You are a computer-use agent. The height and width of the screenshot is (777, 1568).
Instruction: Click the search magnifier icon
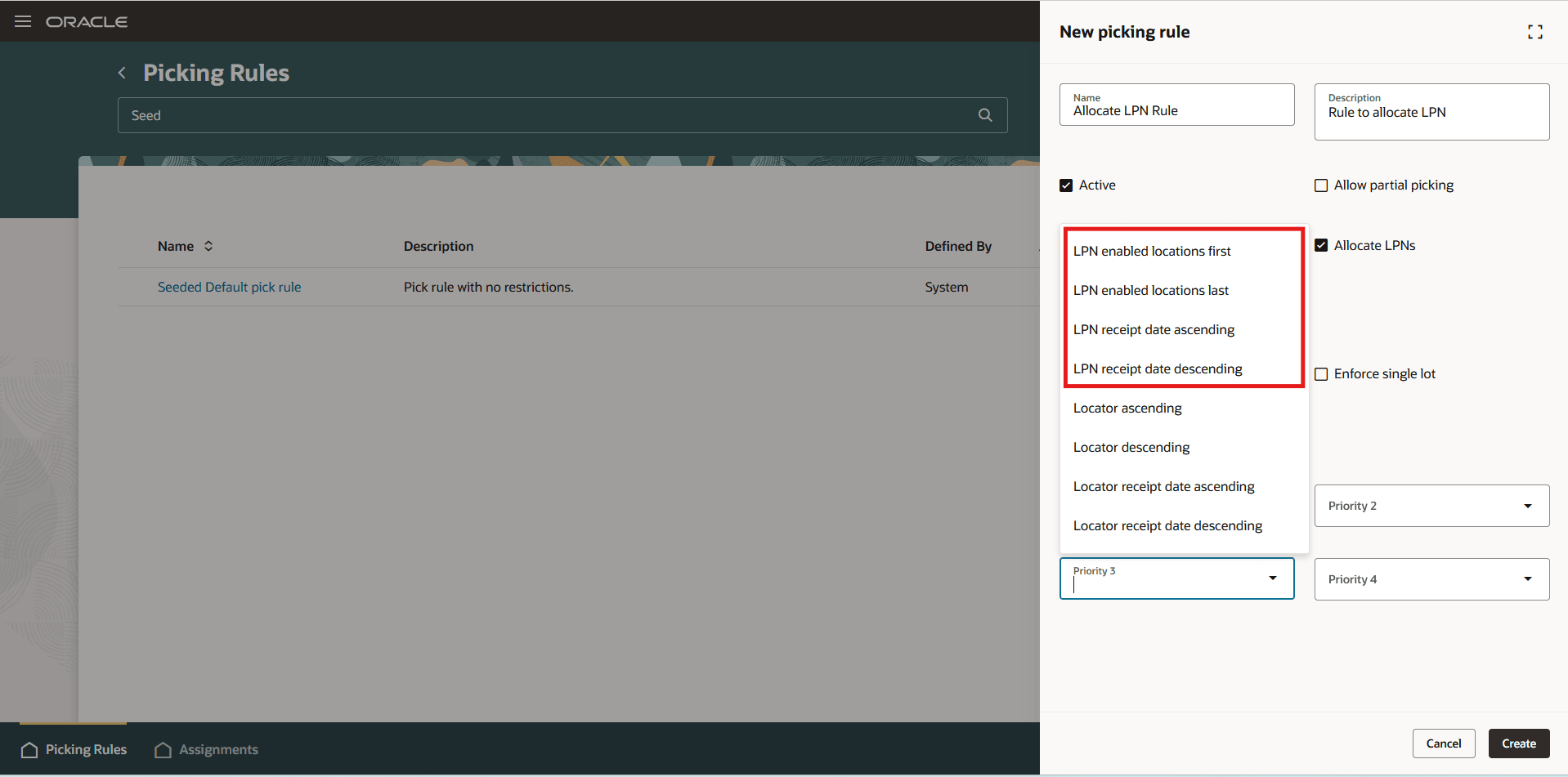tap(985, 115)
